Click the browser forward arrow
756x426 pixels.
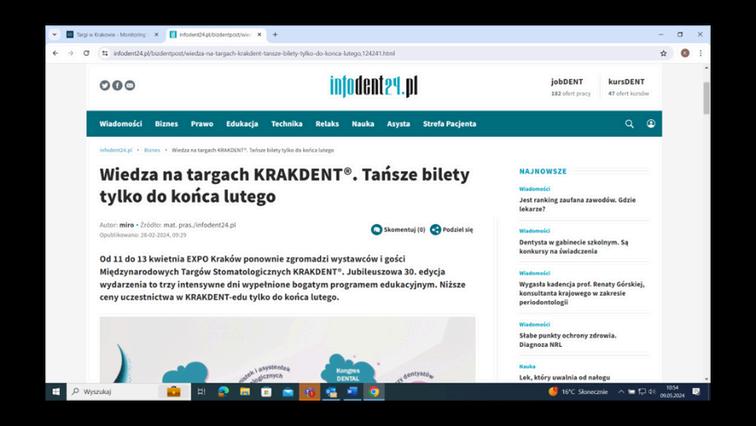point(71,53)
